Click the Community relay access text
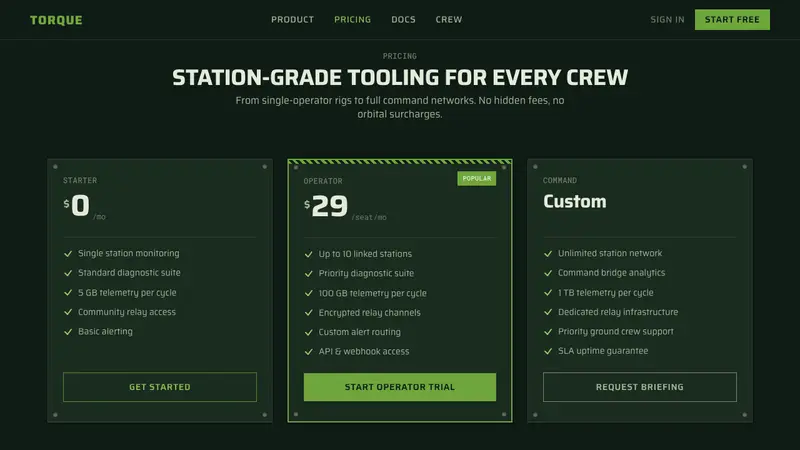 [x=127, y=312]
